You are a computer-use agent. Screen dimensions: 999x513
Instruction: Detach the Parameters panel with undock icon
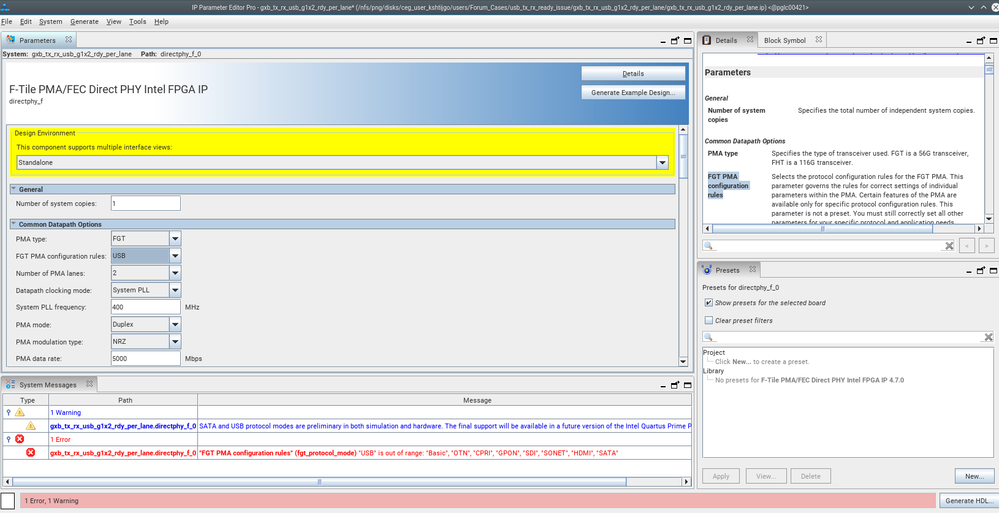pyautogui.click(x=675, y=41)
